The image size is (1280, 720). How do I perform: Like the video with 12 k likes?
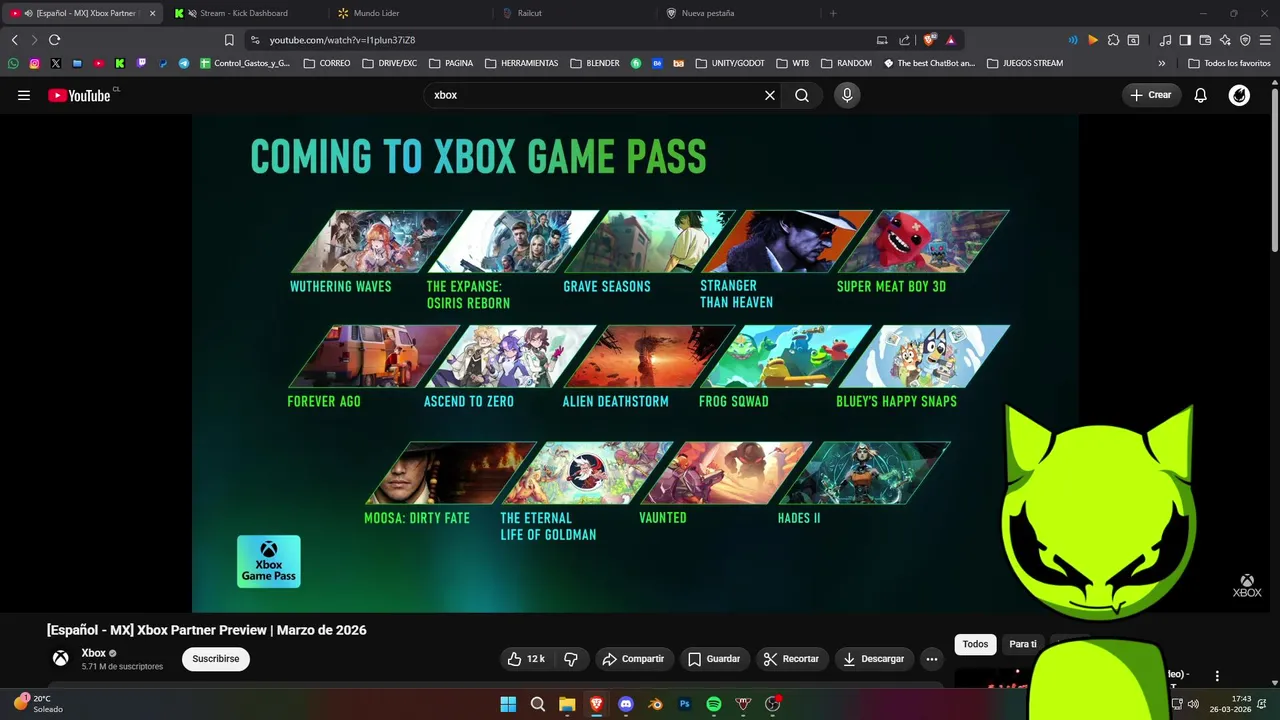(526, 659)
